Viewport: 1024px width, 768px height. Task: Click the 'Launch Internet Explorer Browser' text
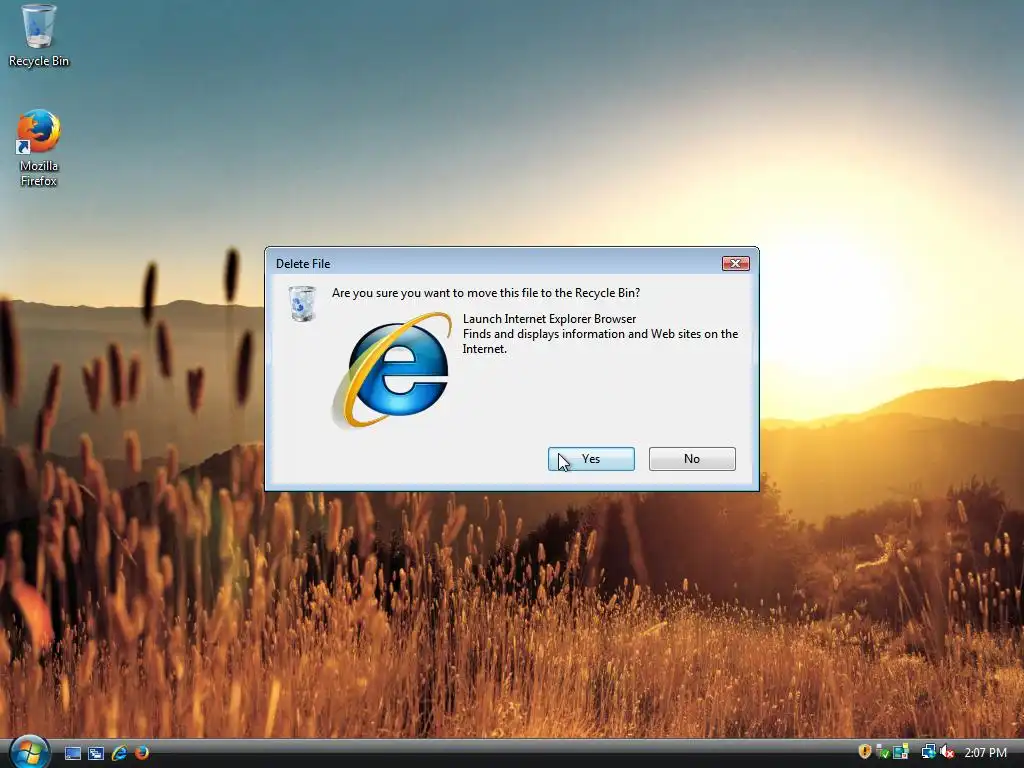pos(549,319)
